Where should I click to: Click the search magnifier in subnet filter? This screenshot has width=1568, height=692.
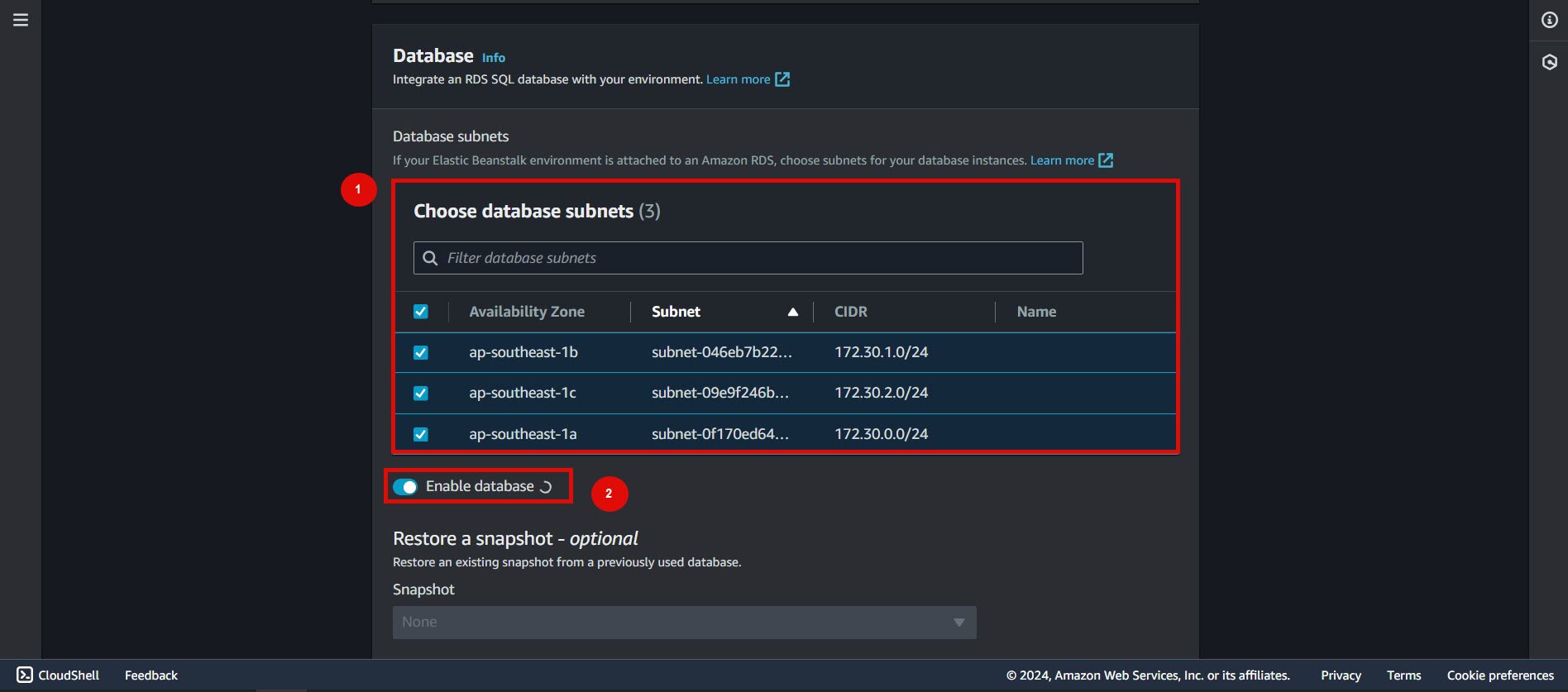coord(430,258)
